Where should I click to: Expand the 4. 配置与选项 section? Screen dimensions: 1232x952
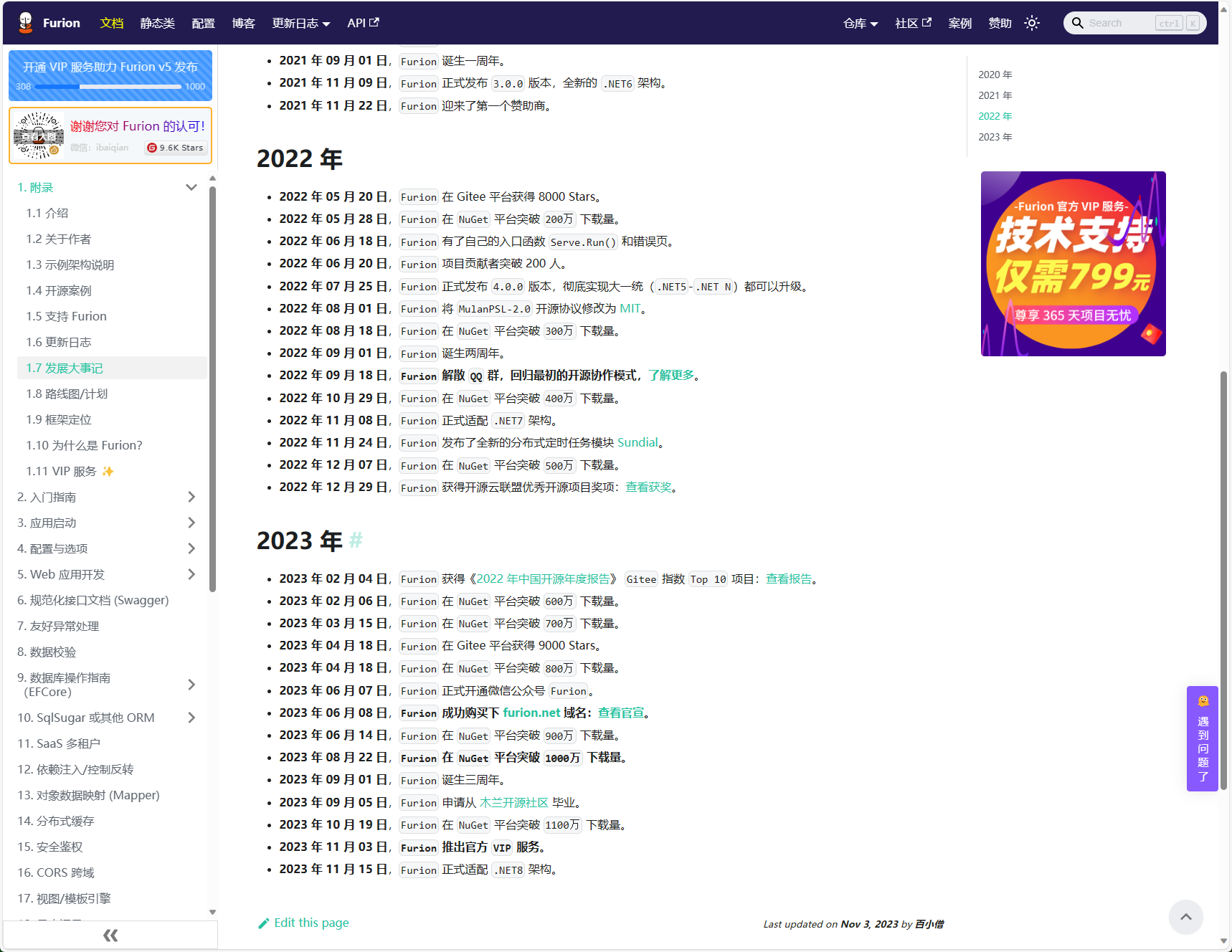point(191,548)
